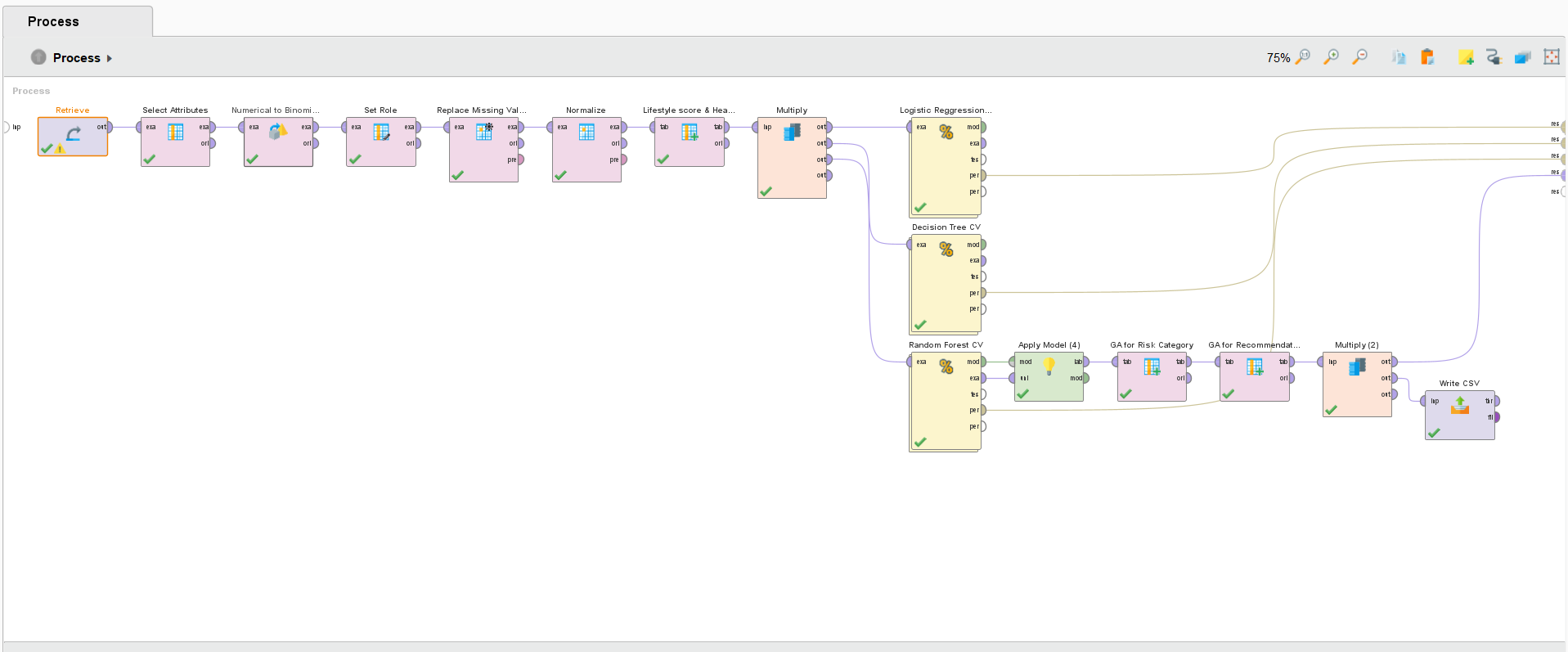Zoom out of the process canvas
This screenshot has width=1568, height=652.
coord(1359,56)
